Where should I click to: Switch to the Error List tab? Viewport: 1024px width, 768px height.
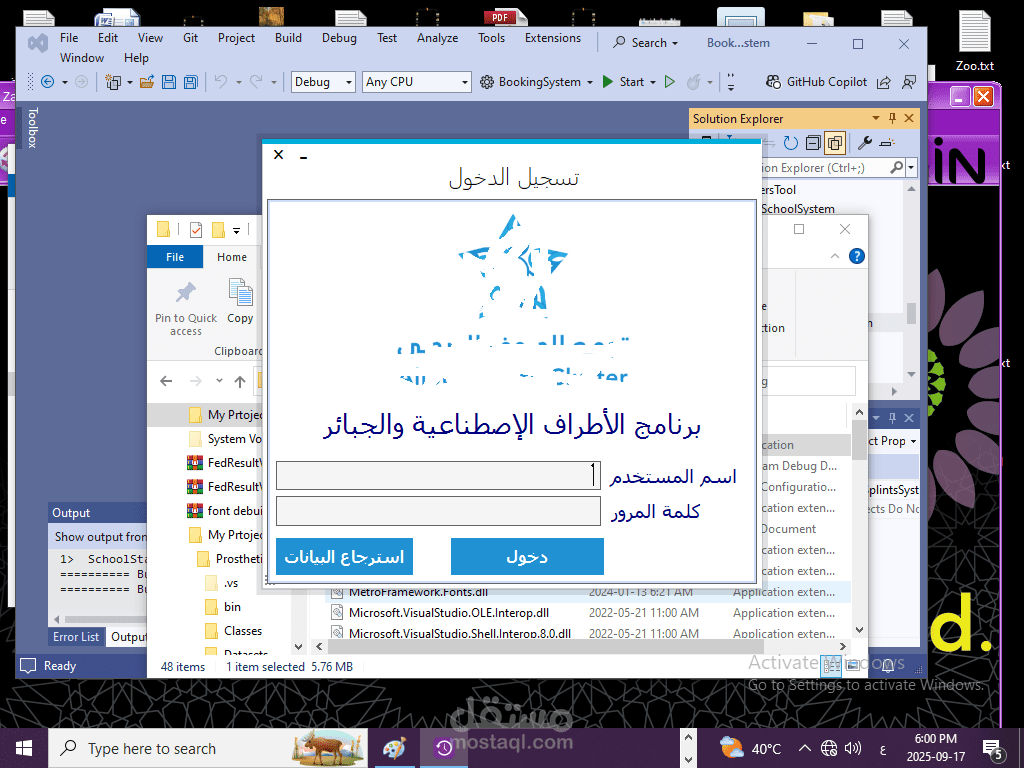tap(76, 636)
